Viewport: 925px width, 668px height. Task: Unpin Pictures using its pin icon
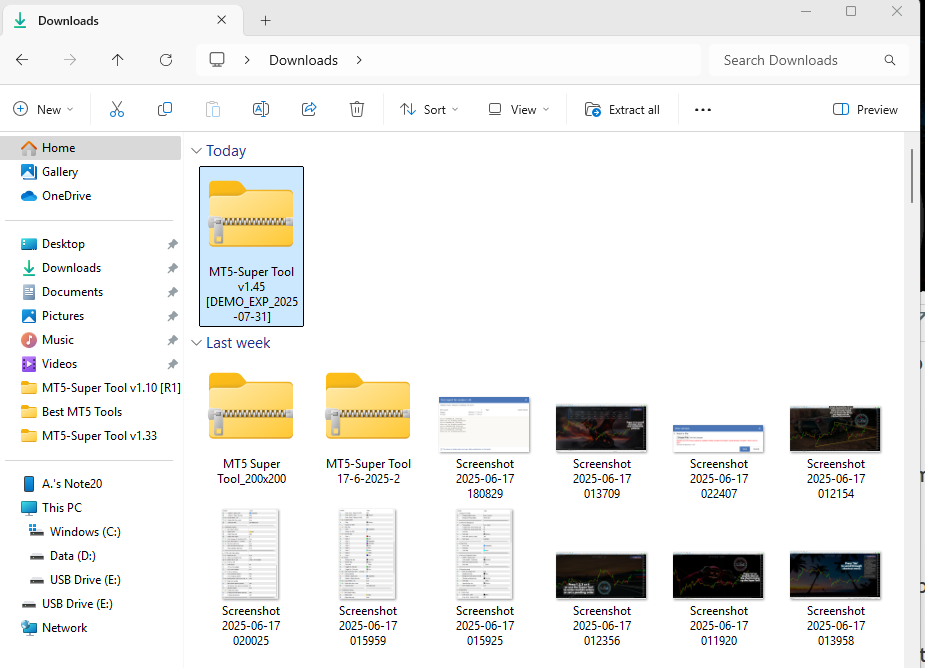172,316
